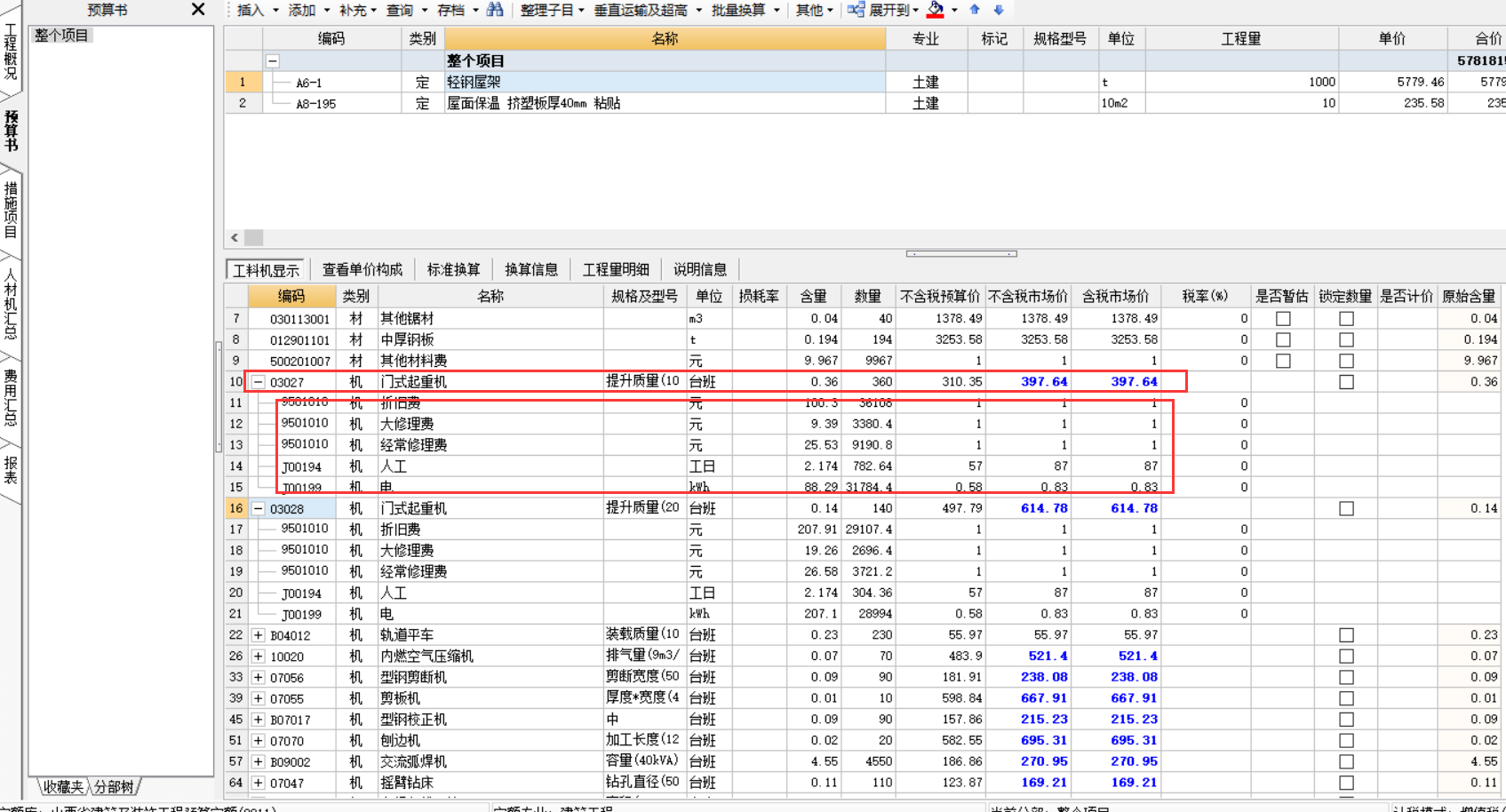Toggle 锁定数量 checkbox for row 03028
The image size is (1506, 812).
pos(1346,509)
